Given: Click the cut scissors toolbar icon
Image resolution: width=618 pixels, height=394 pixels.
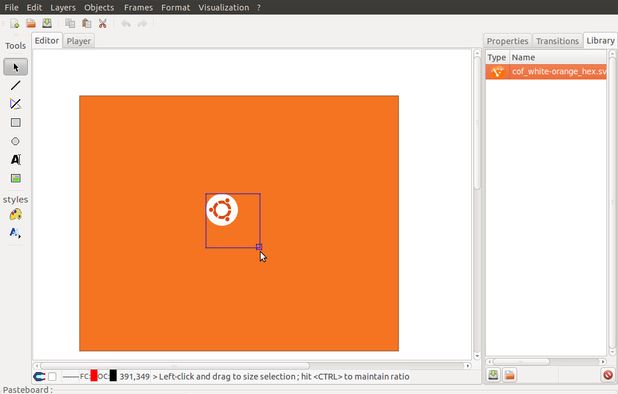Looking at the screenshot, I should [x=102, y=24].
